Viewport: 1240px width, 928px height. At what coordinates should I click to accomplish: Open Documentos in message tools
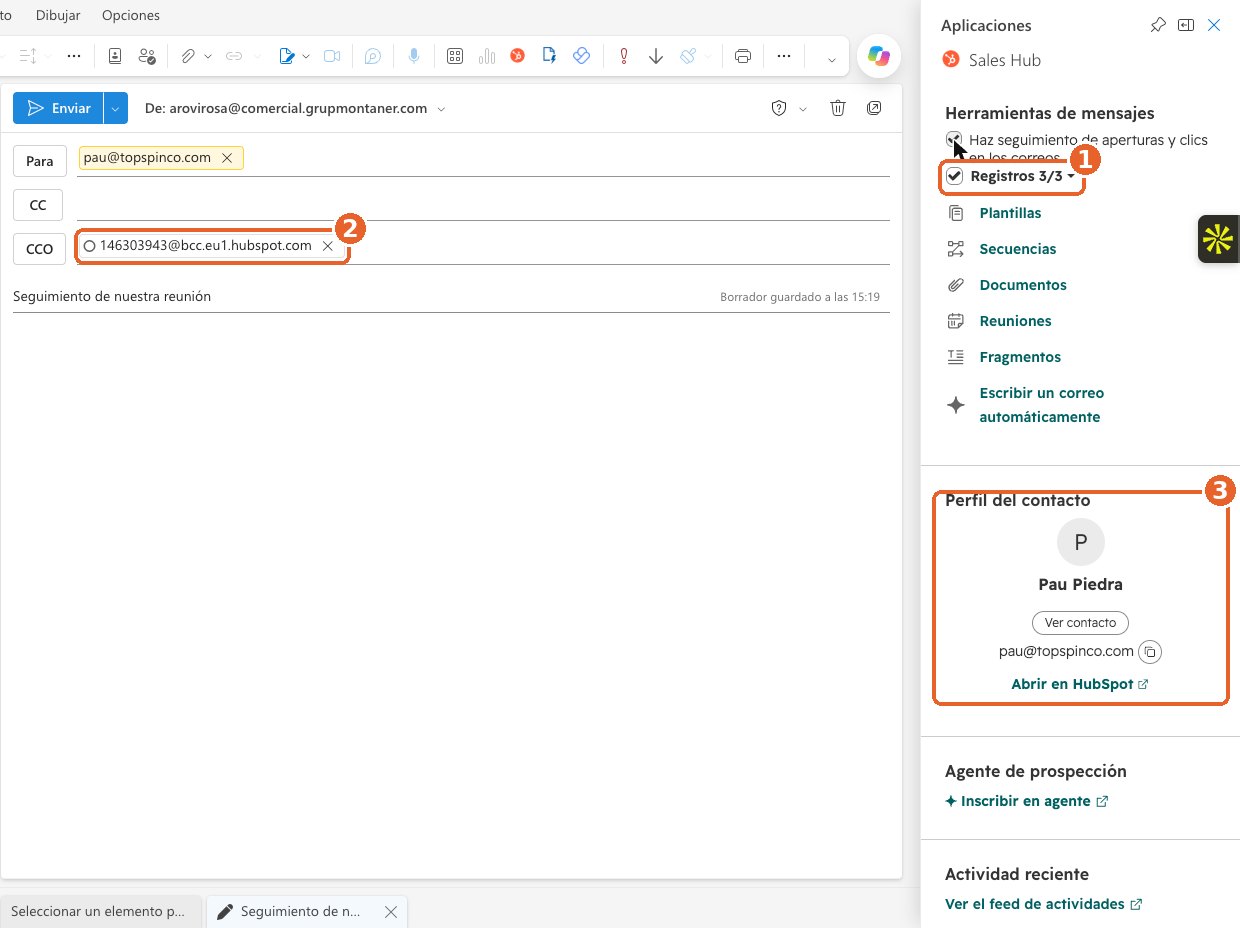(1023, 285)
